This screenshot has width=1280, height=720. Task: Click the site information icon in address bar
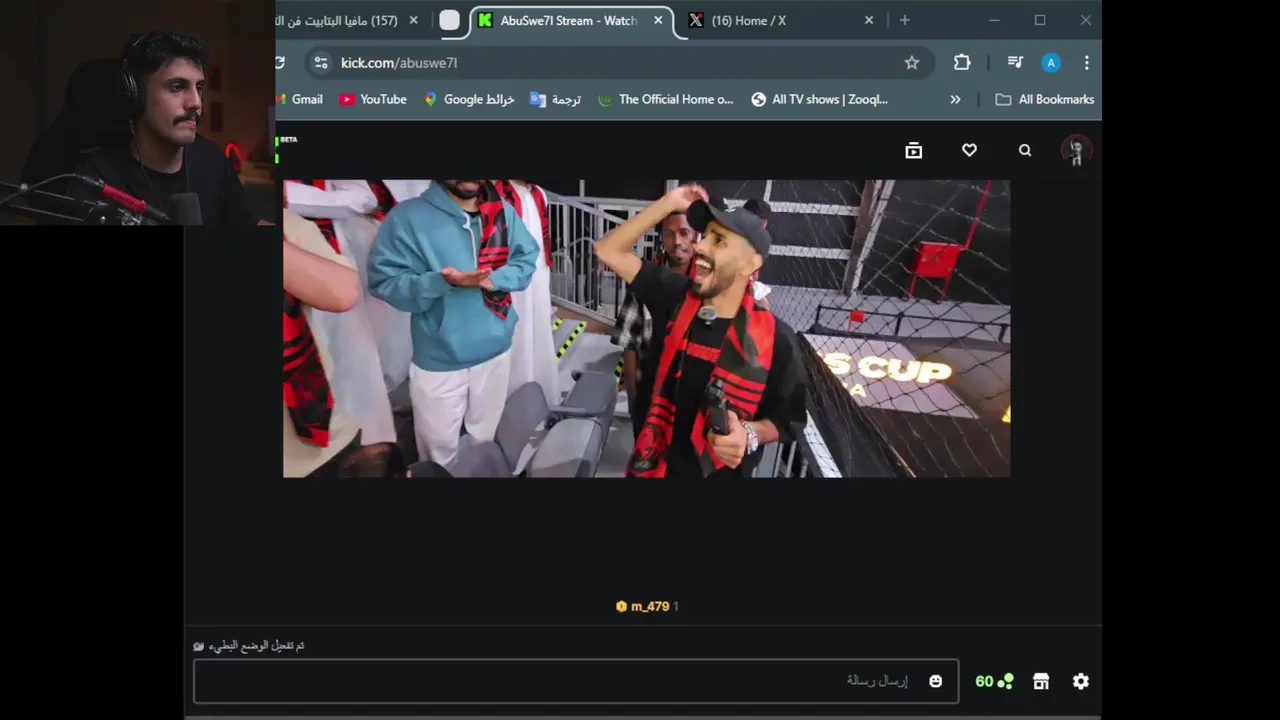320,62
